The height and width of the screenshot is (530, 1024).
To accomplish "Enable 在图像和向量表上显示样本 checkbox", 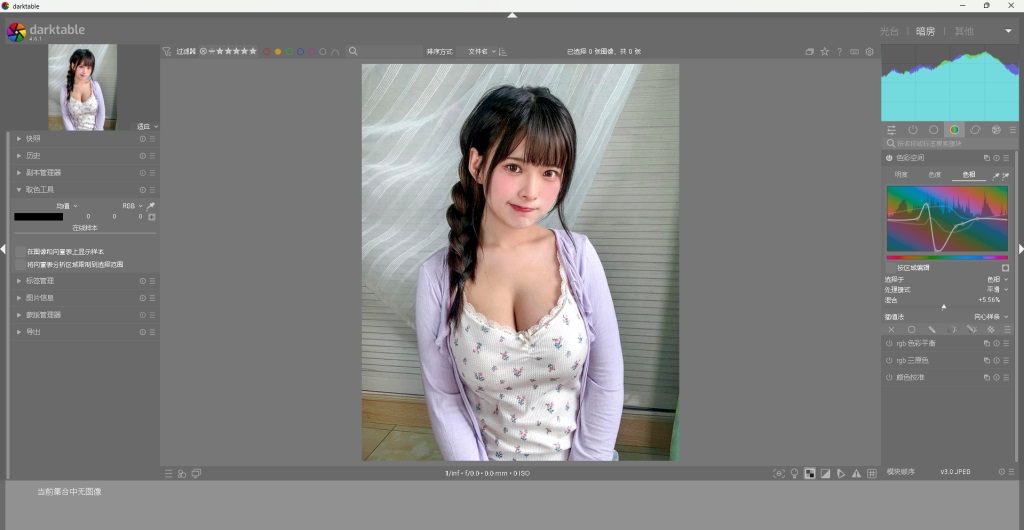I will [x=21, y=251].
